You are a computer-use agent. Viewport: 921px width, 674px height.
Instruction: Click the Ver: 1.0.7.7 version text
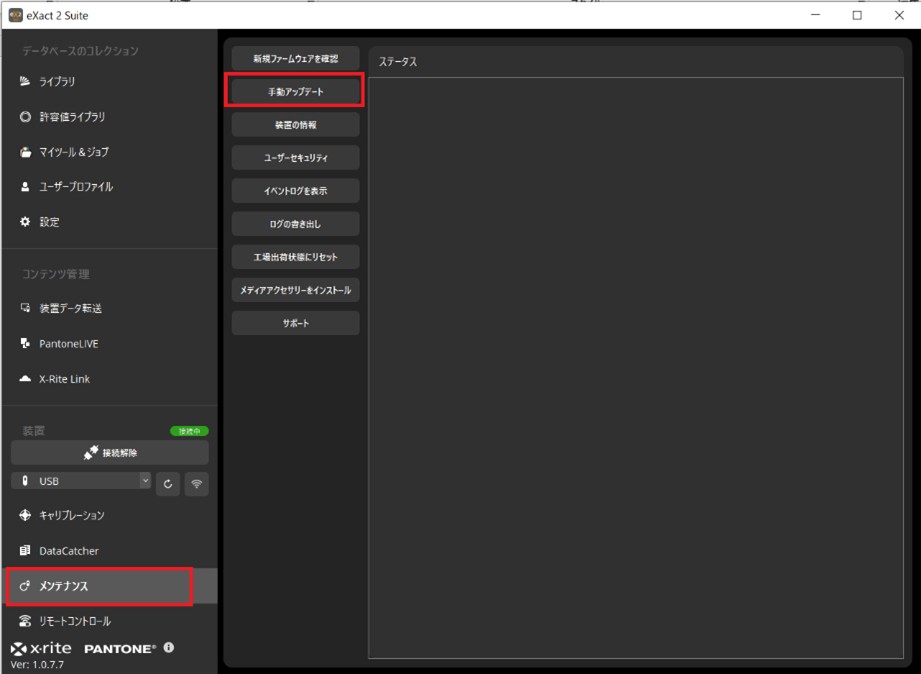tap(37, 665)
